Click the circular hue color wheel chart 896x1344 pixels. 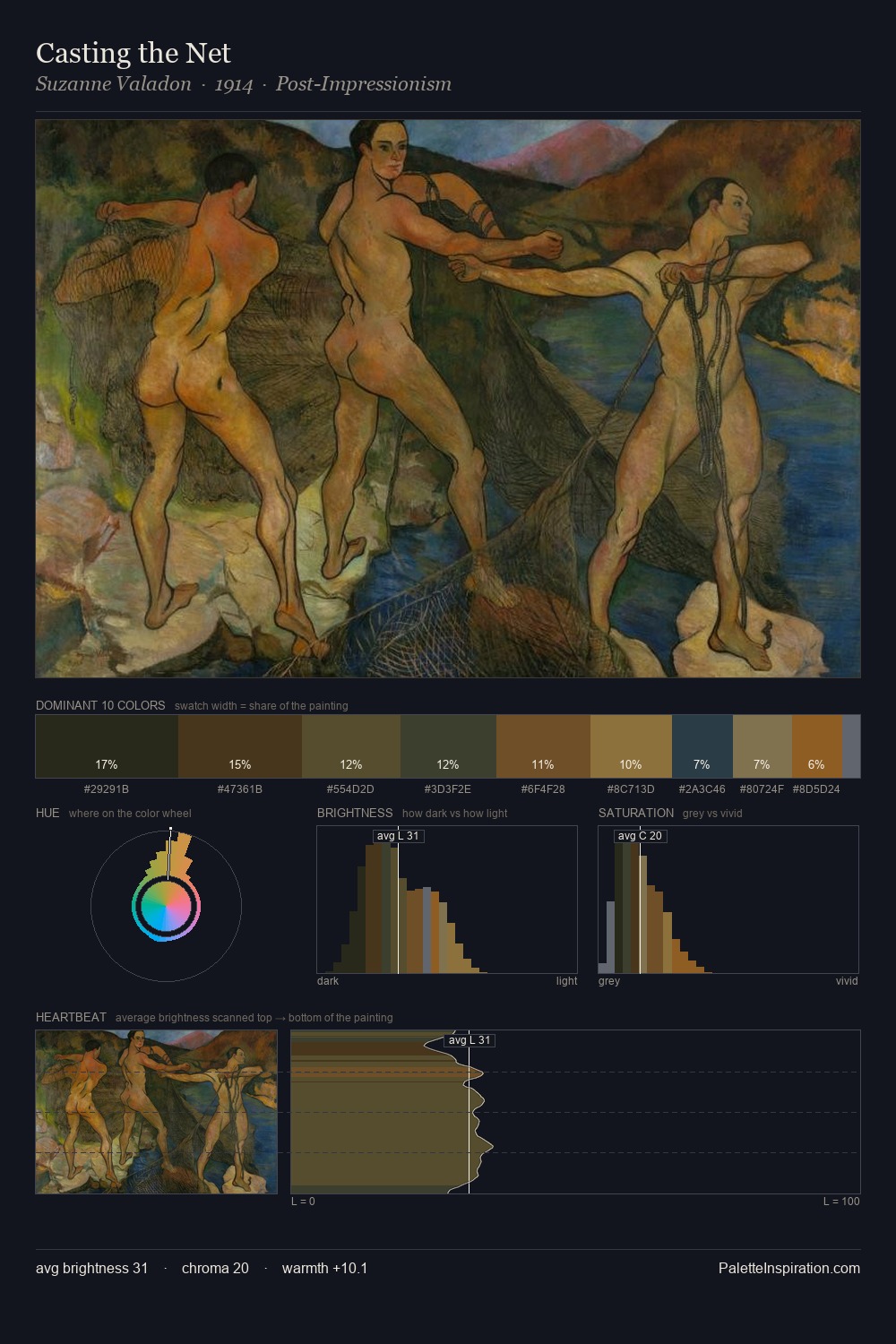pos(166,907)
